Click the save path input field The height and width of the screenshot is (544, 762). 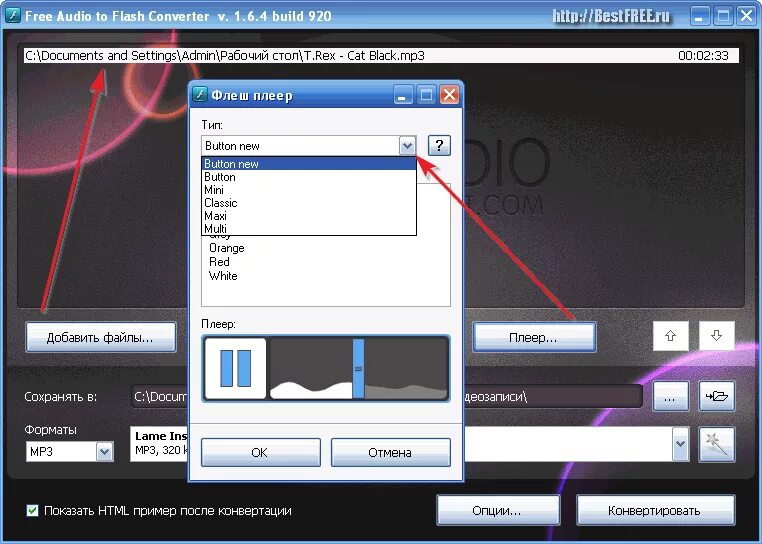[386, 397]
